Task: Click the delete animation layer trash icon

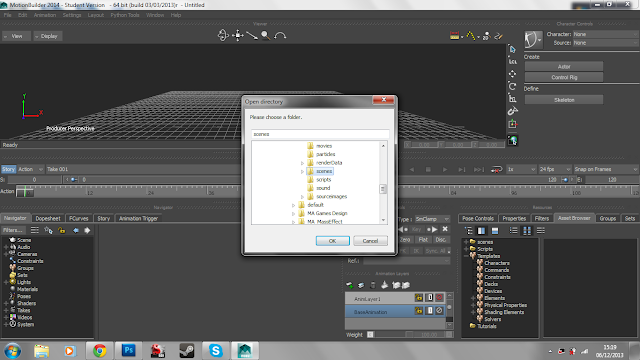Action: pyautogui.click(x=373, y=285)
